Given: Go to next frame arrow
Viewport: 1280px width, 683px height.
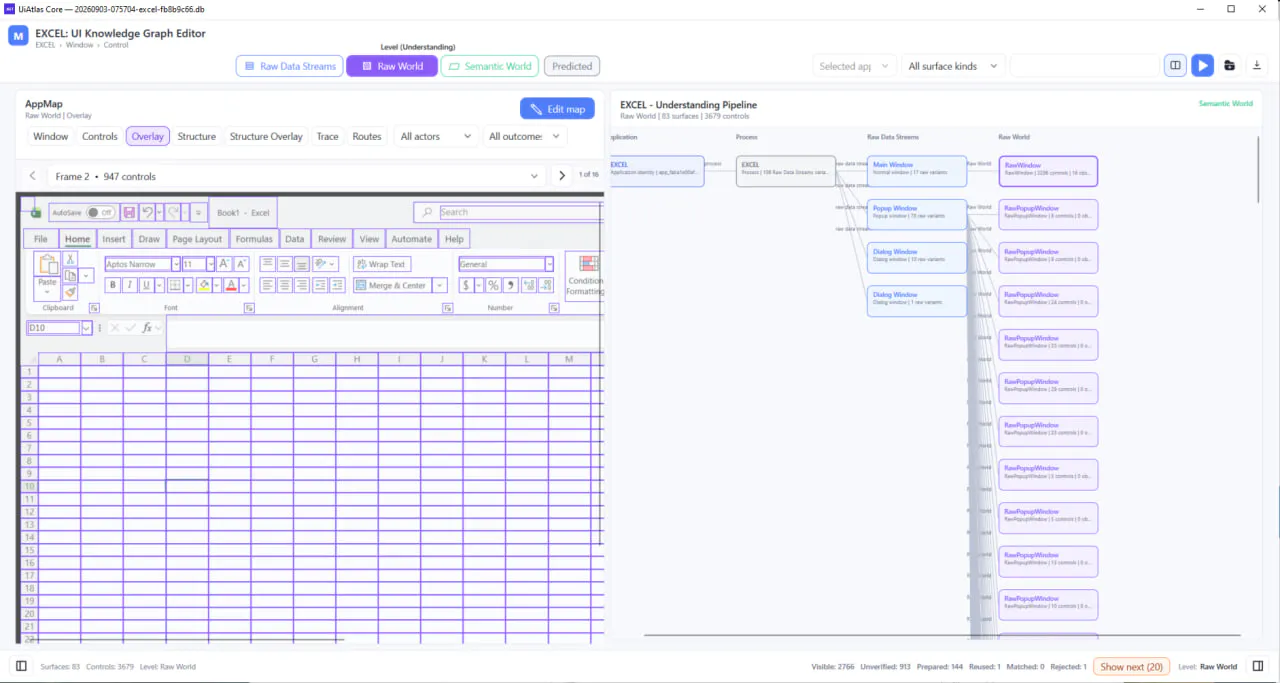Looking at the screenshot, I should tap(562, 176).
